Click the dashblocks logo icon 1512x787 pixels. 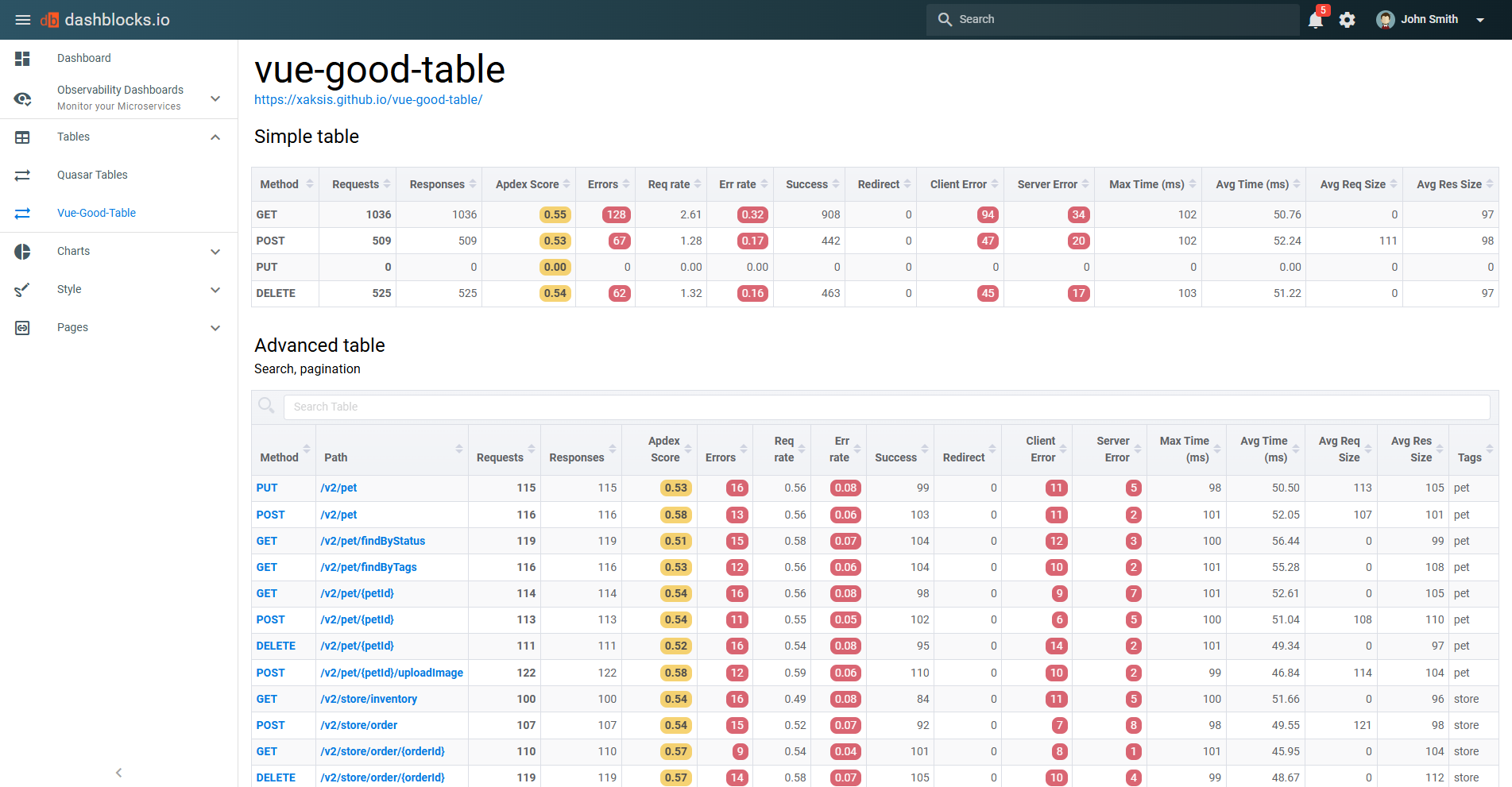tap(49, 20)
